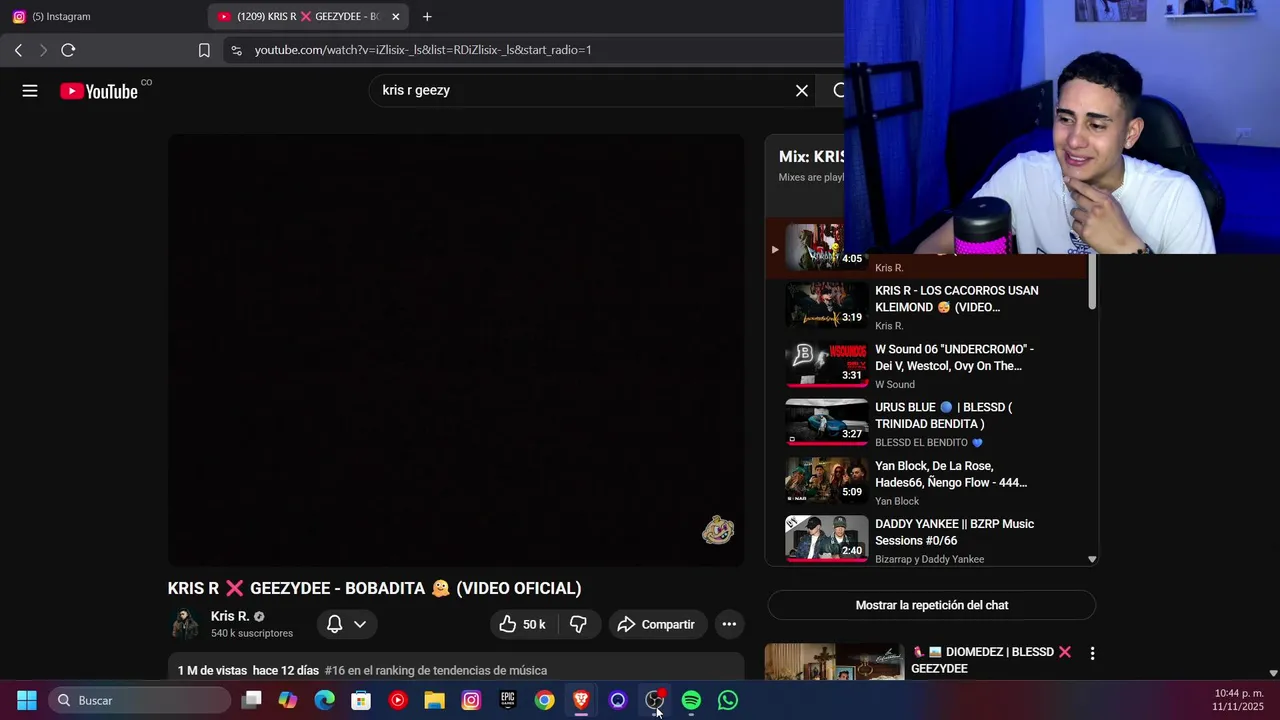Click the now-playing 4:05 mix thumbnail
This screenshot has width=1280, height=720.
click(x=826, y=246)
